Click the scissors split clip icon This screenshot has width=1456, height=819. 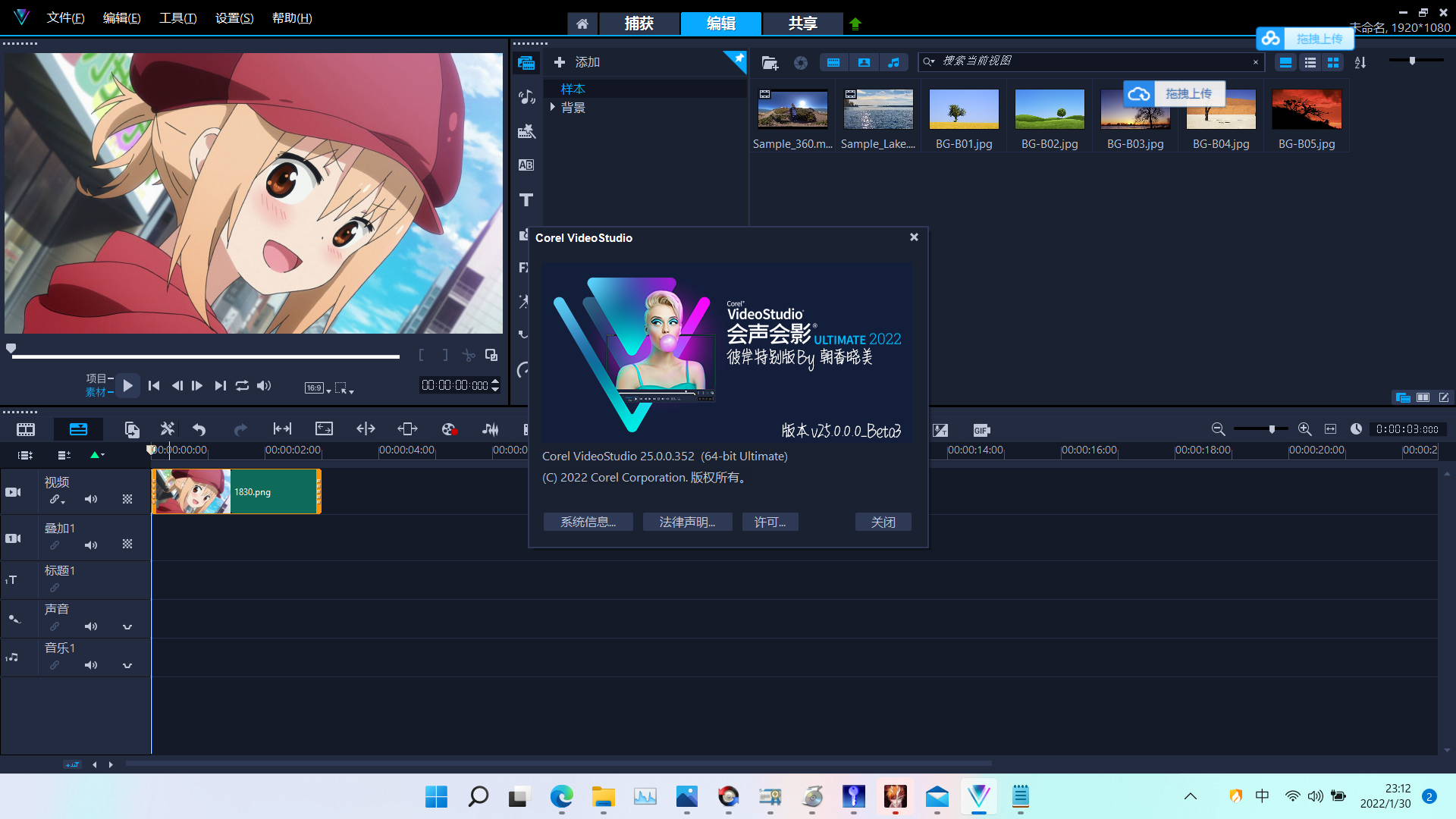click(469, 355)
